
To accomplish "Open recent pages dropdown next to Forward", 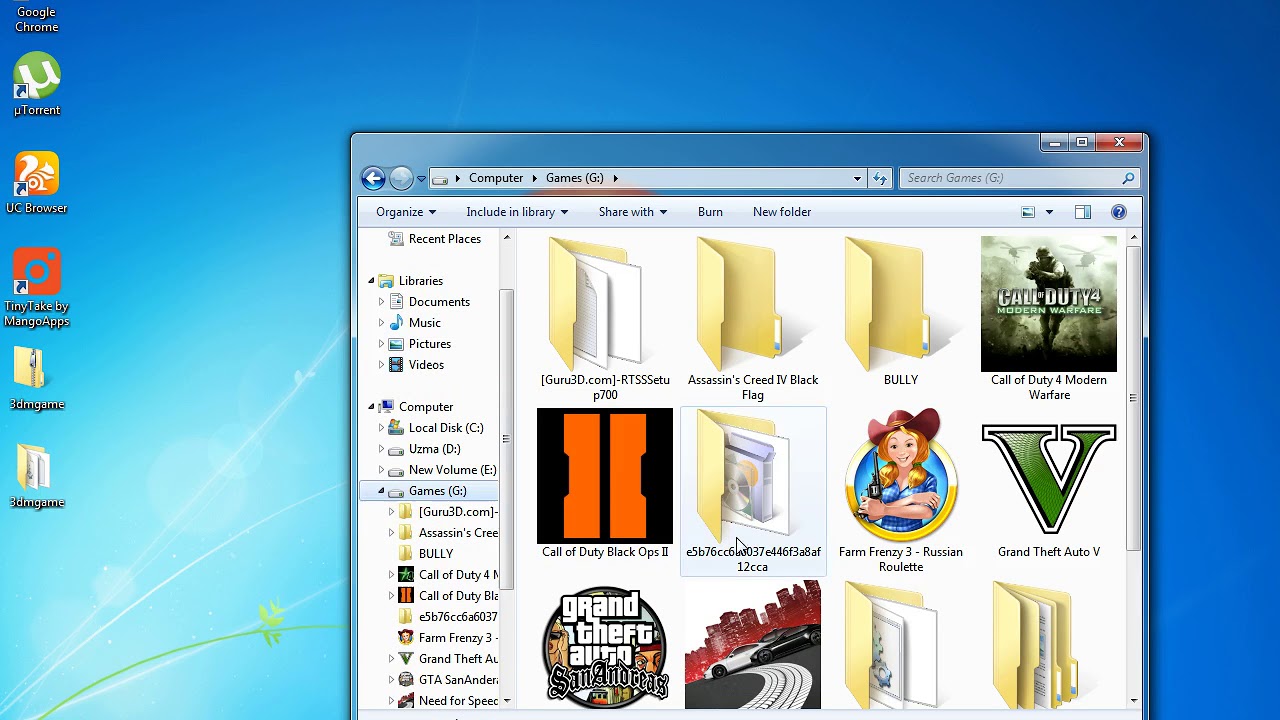I will (421, 179).
